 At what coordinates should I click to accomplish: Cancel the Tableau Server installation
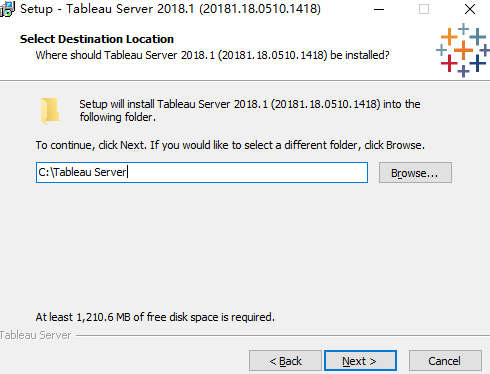click(x=445, y=361)
